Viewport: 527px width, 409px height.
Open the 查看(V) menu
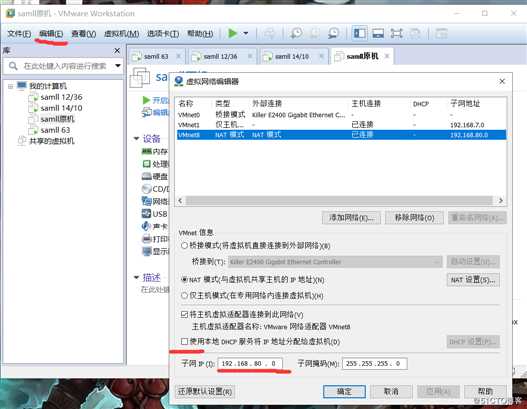click(84, 34)
